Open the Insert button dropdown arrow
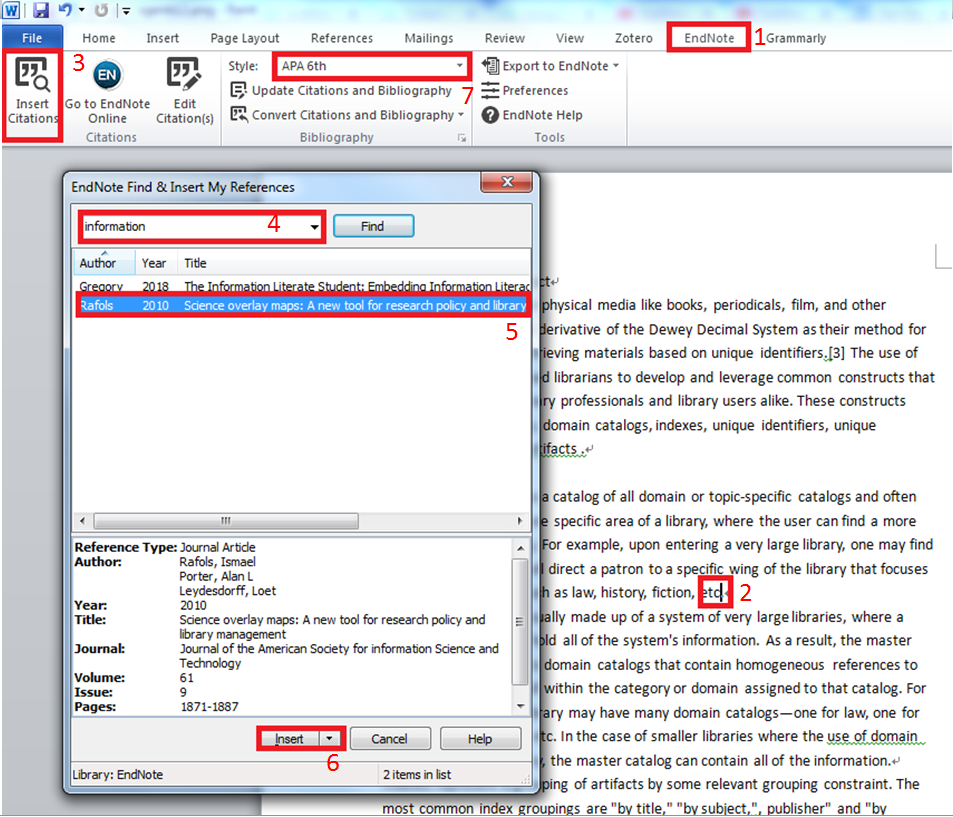 point(329,739)
